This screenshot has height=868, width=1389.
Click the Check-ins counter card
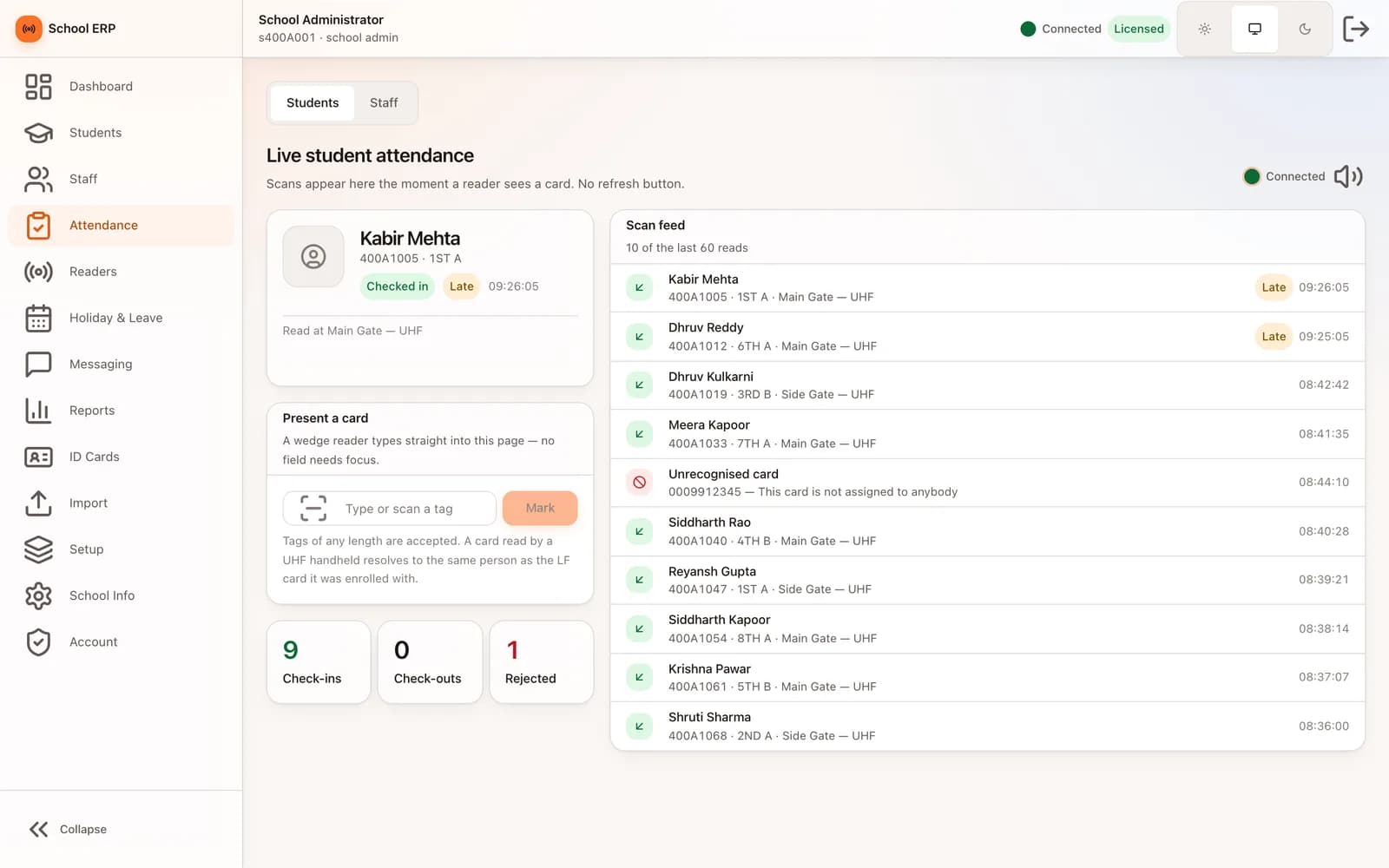319,661
